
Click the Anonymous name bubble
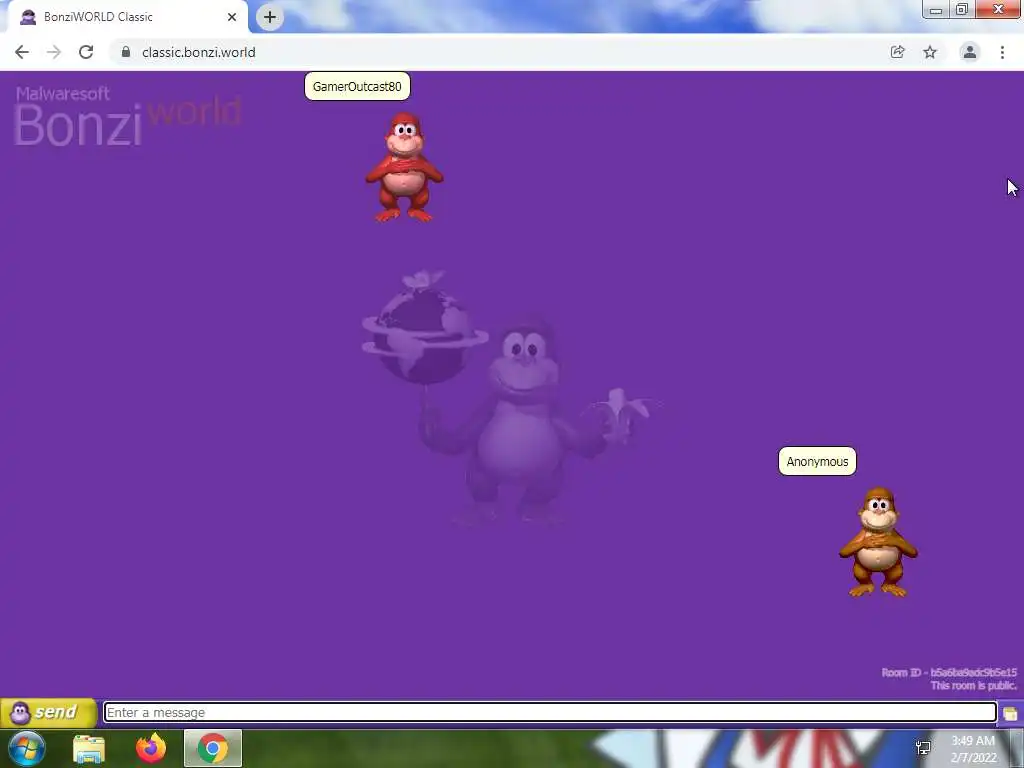coord(817,462)
